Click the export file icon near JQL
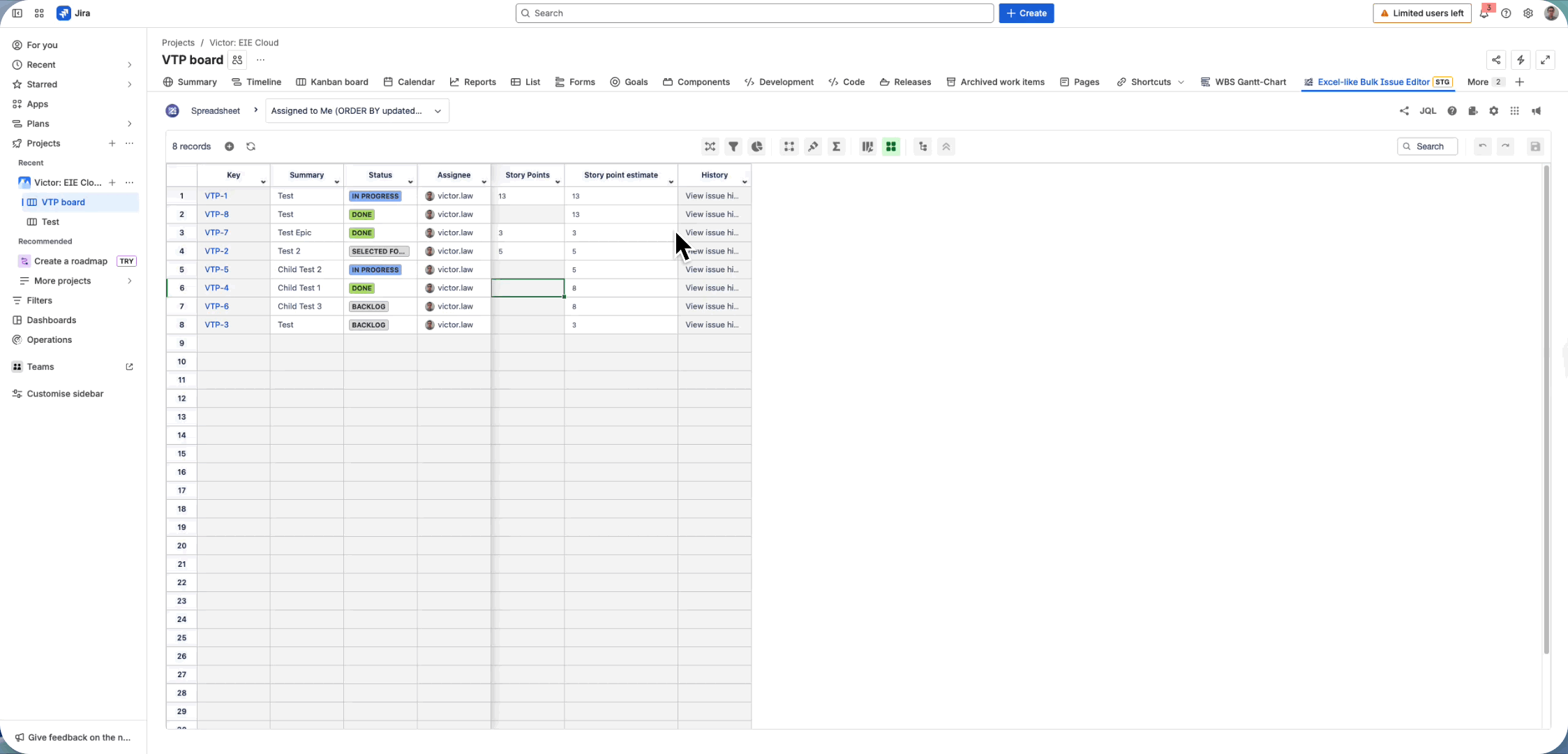1568x754 pixels. (1473, 111)
